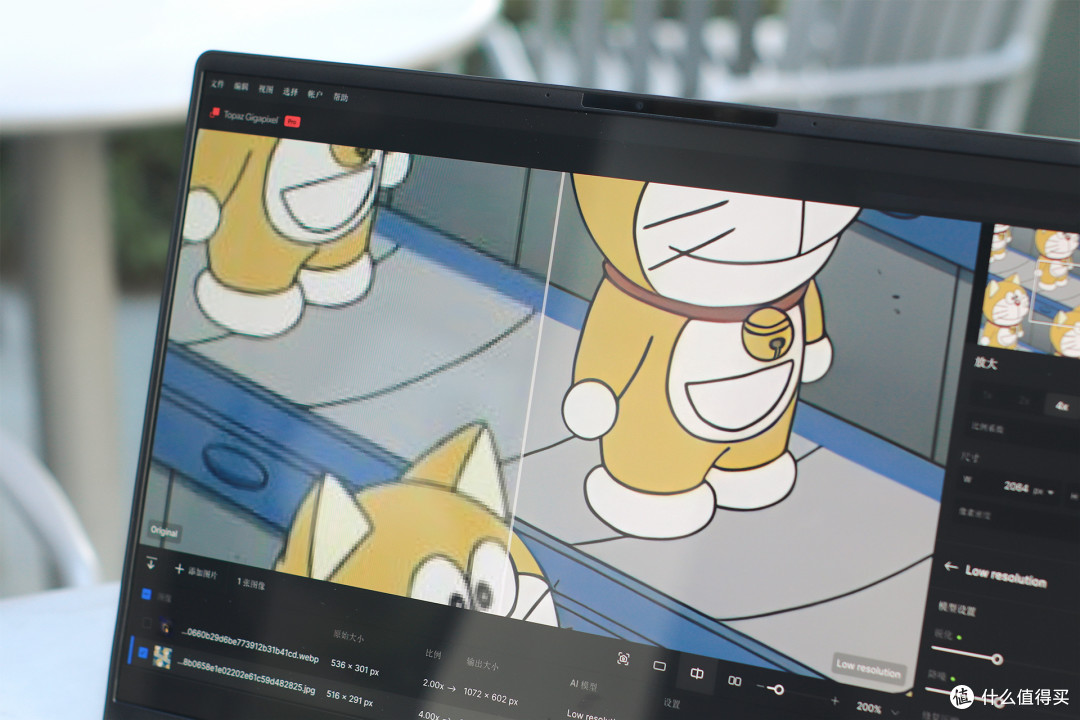Click the back arrow beside Low resolution
The height and width of the screenshot is (720, 1080).
coord(951,566)
